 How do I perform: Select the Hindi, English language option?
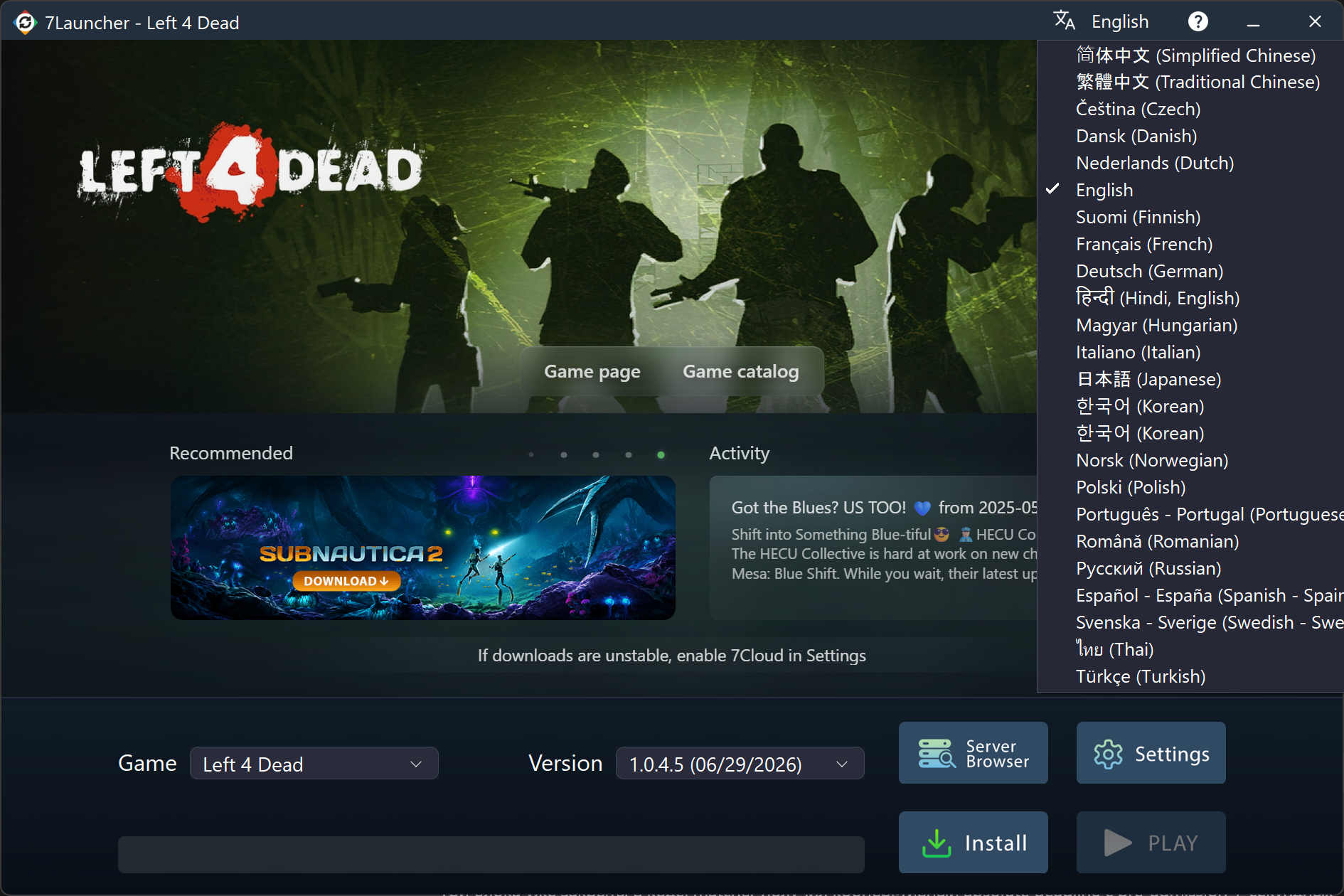(1191, 299)
